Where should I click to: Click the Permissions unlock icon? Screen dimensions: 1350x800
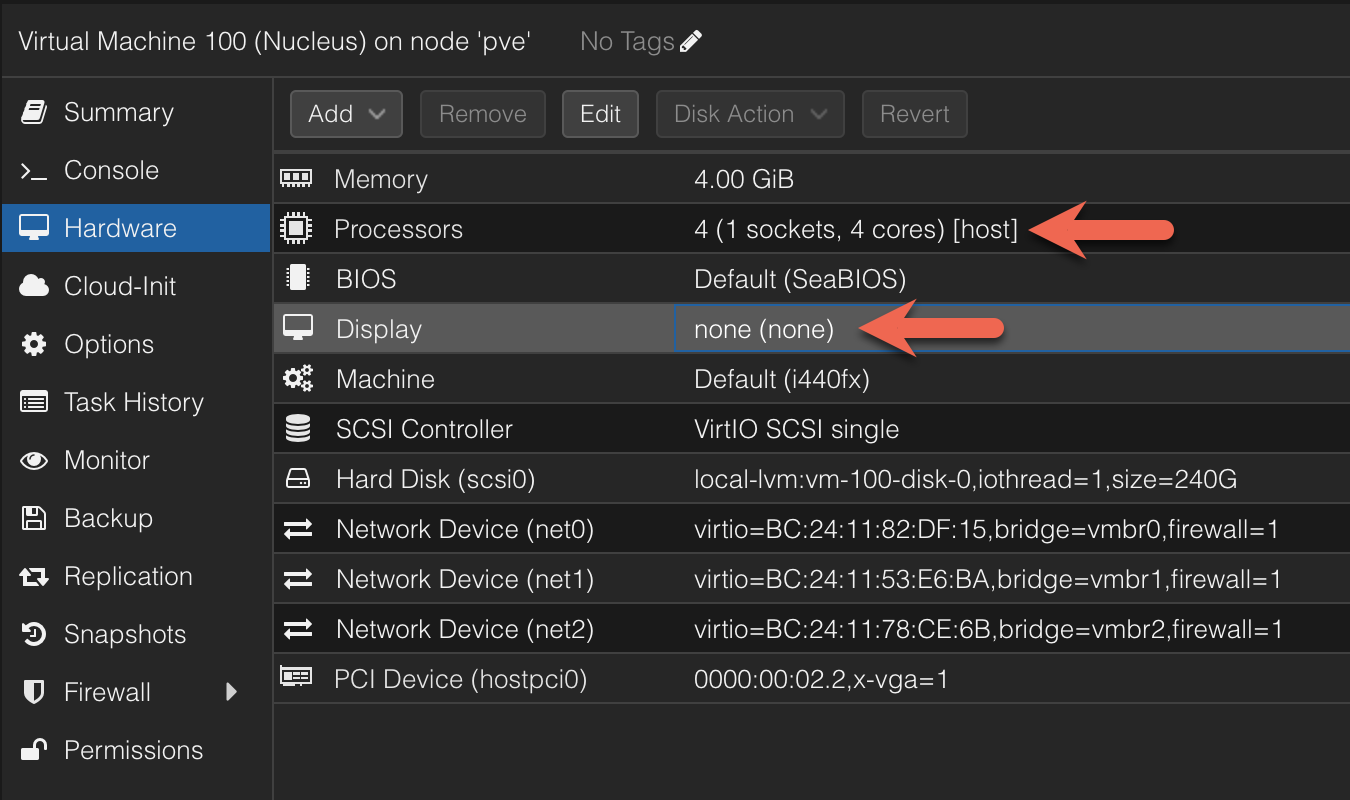click(x=34, y=749)
